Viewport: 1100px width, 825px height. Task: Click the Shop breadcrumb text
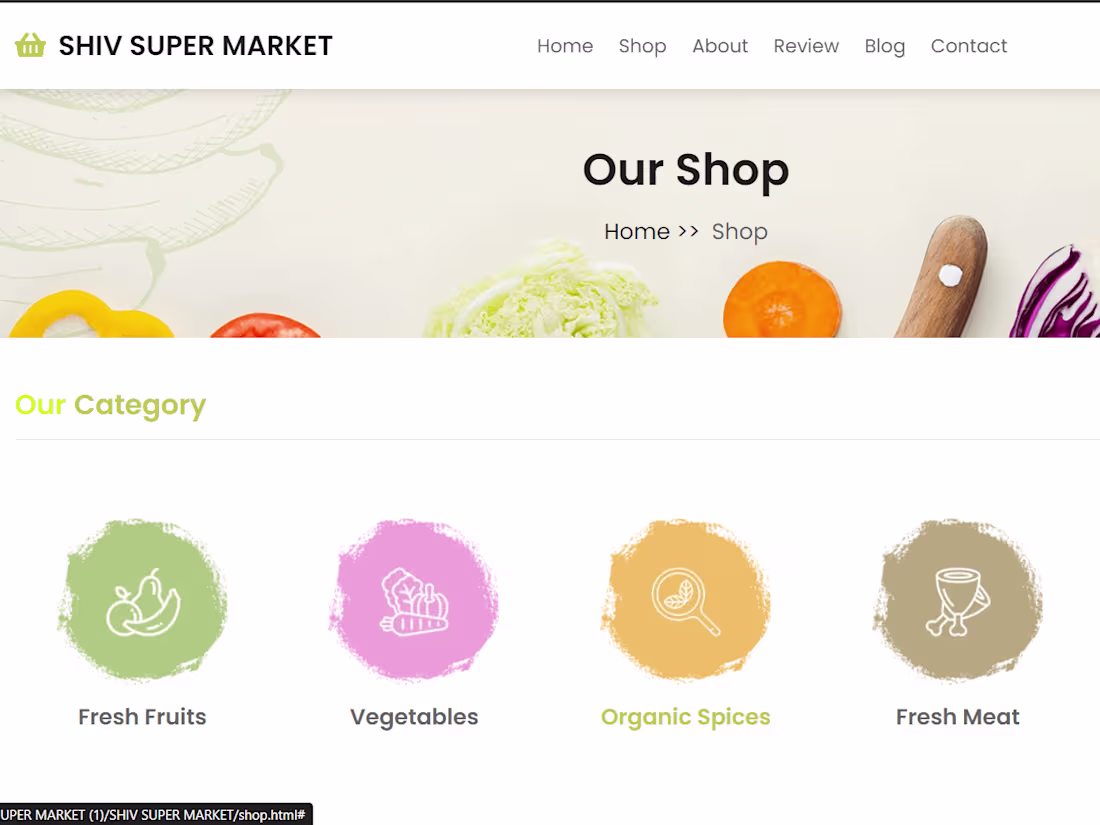(739, 232)
